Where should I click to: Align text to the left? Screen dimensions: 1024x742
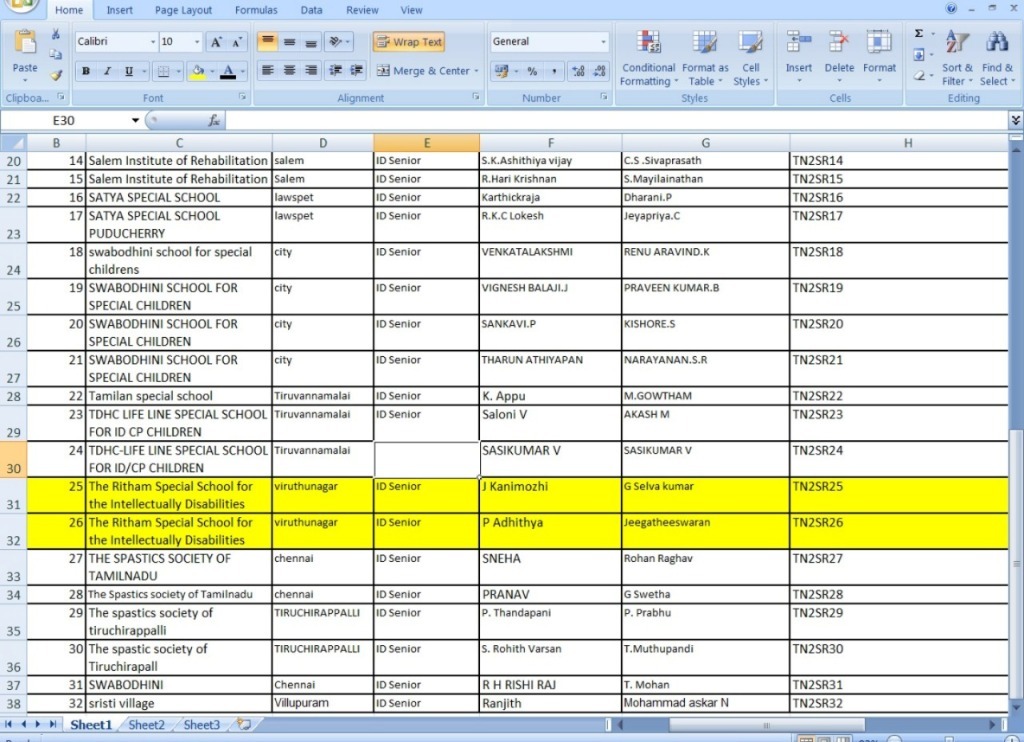267,71
